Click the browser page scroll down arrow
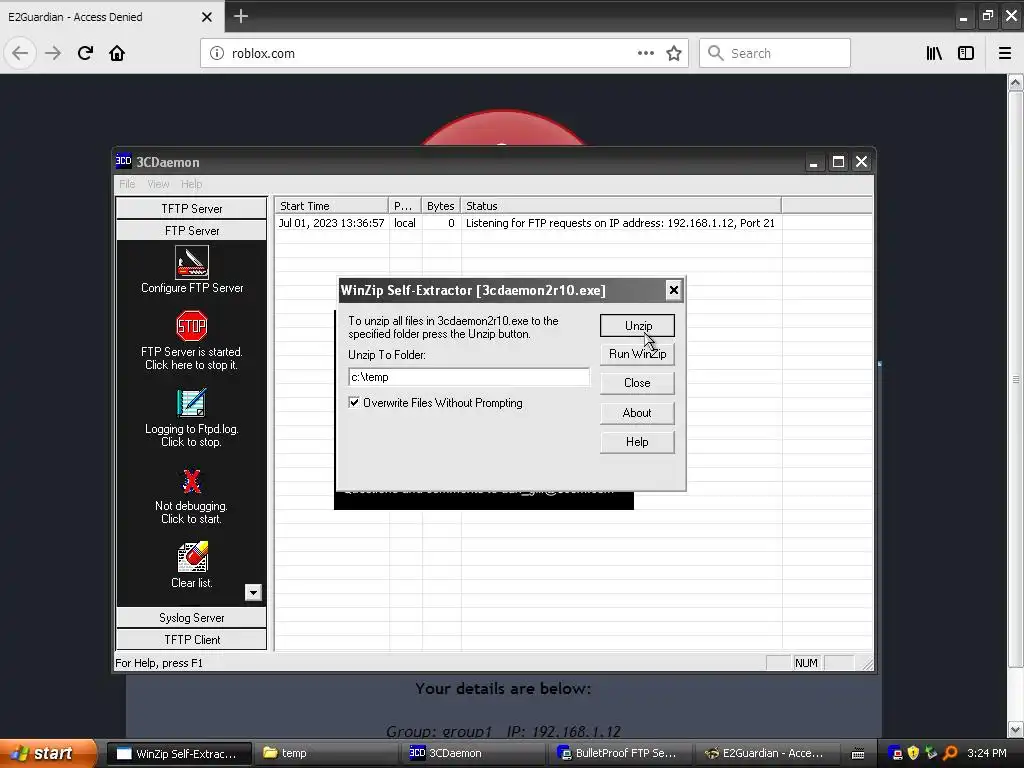This screenshot has width=1024, height=768. [x=1015, y=729]
